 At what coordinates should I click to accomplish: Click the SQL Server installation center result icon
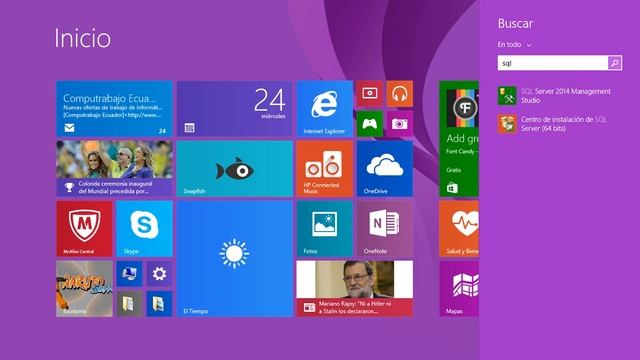[x=507, y=124]
